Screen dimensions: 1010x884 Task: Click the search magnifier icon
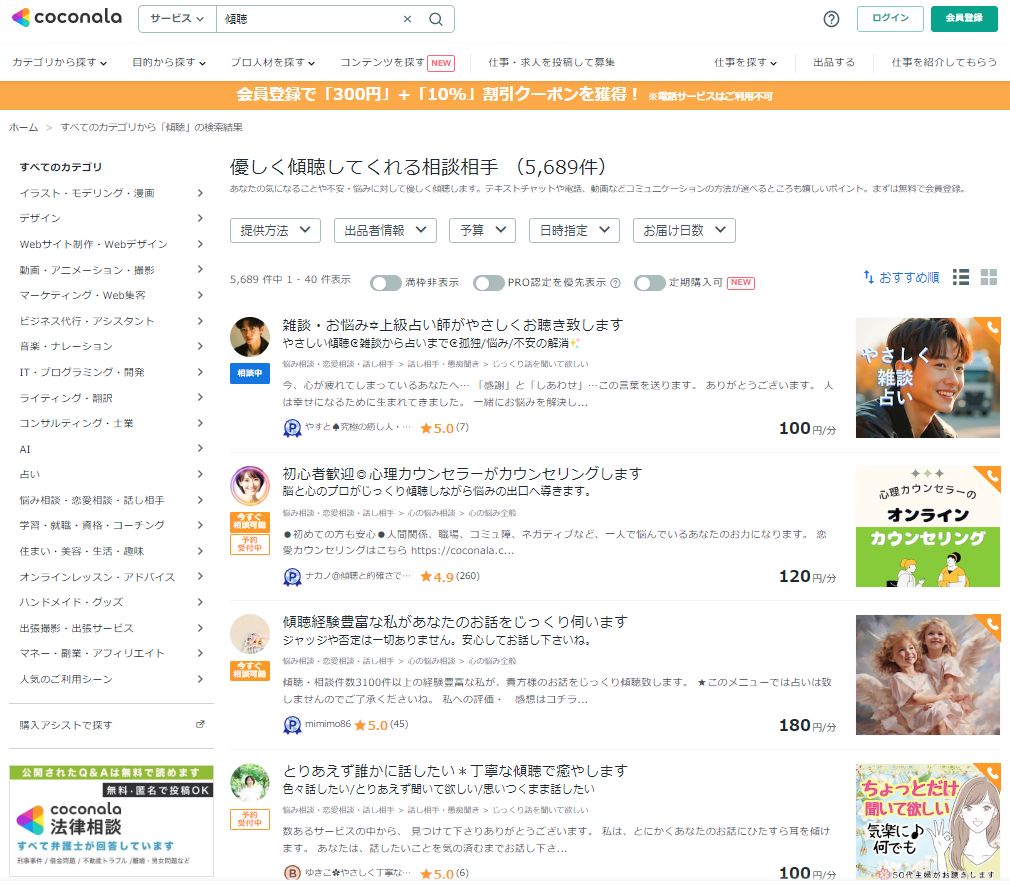click(x=435, y=19)
